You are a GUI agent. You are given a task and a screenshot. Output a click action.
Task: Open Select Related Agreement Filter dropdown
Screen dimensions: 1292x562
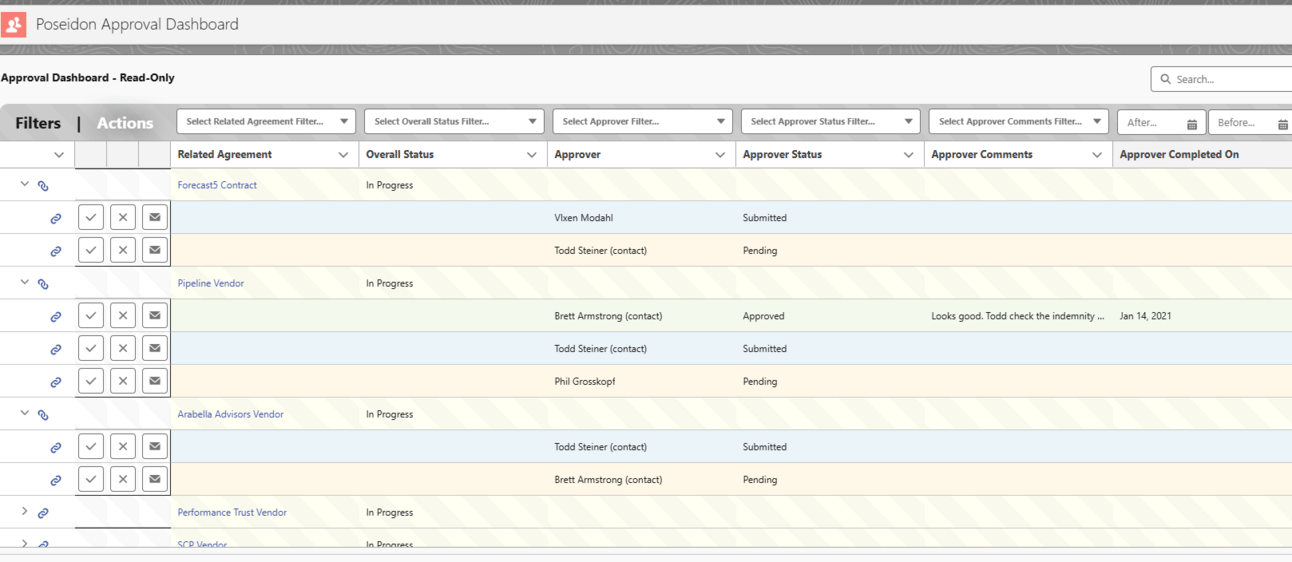[266, 122]
